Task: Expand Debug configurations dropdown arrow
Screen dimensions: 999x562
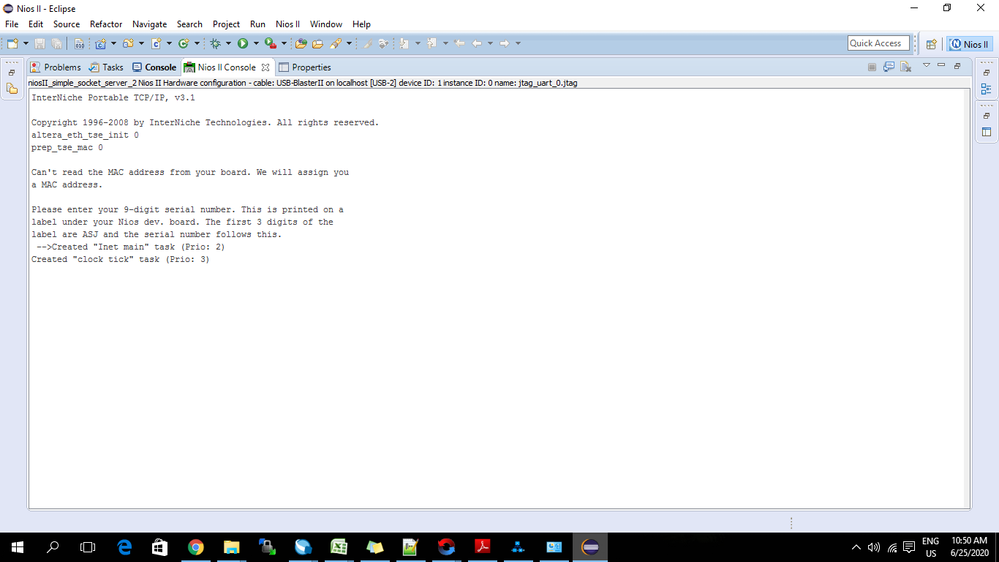Action: click(x=228, y=43)
